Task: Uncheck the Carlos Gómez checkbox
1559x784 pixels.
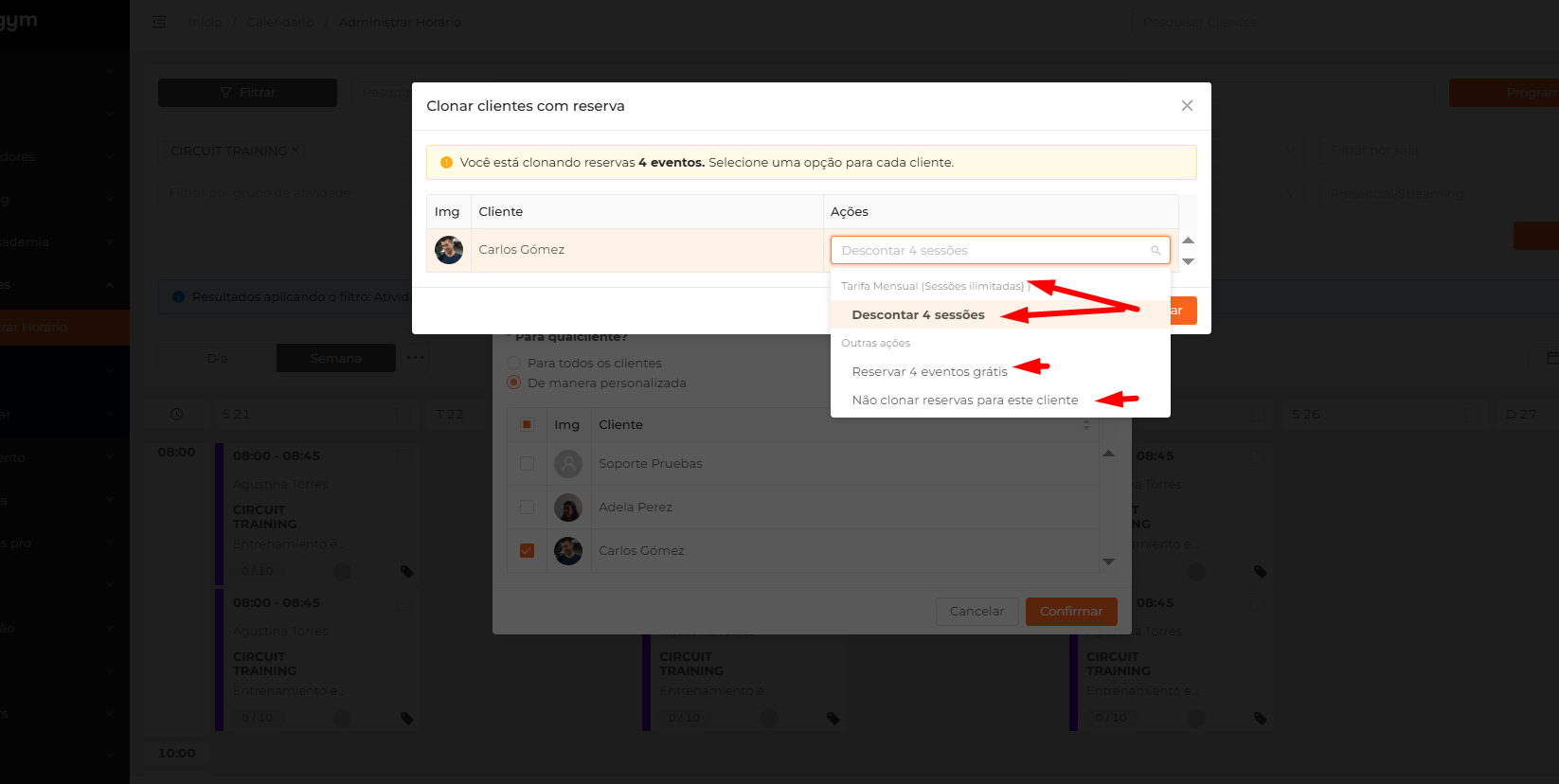Action: (x=528, y=551)
